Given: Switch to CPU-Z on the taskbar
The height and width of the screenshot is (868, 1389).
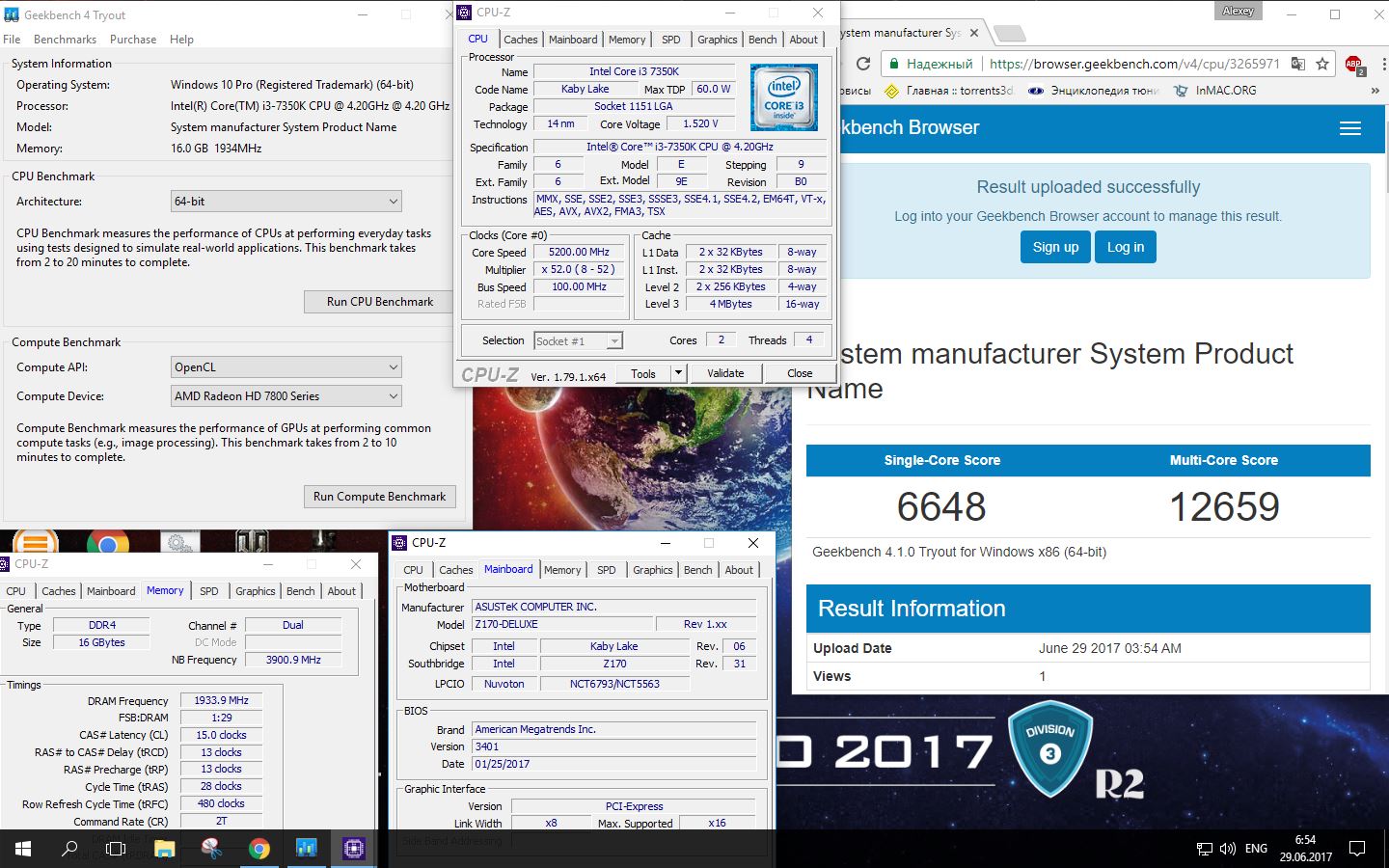Looking at the screenshot, I should (353, 849).
